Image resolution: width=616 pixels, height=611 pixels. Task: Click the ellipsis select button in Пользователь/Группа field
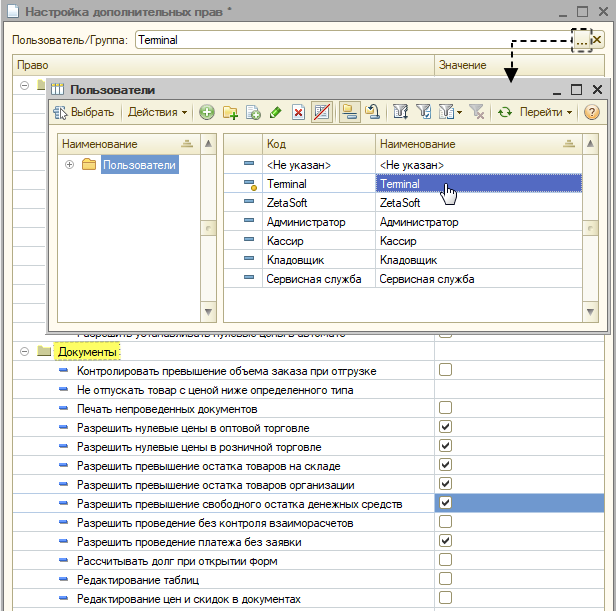581,40
